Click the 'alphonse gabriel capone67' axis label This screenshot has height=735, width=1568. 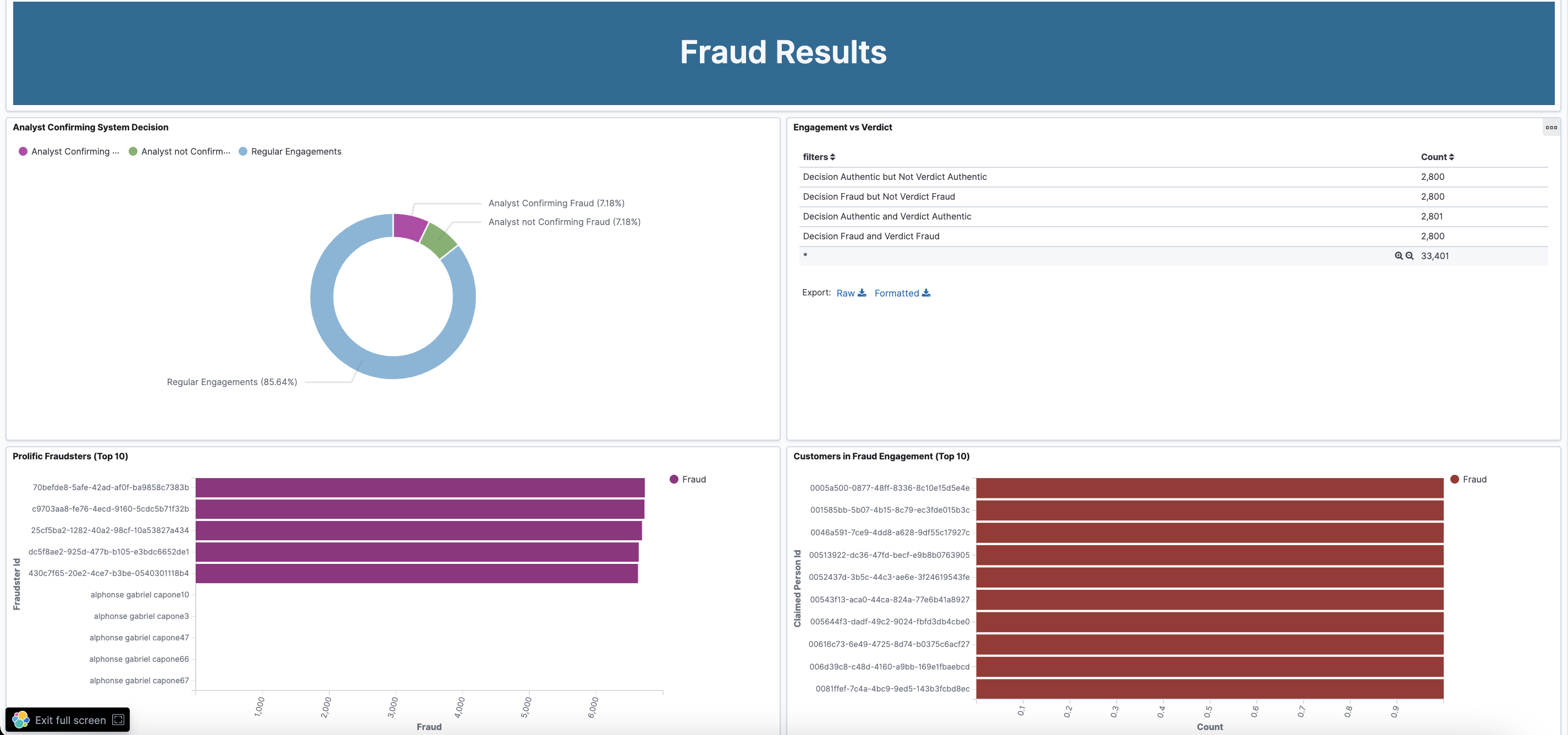[140, 681]
